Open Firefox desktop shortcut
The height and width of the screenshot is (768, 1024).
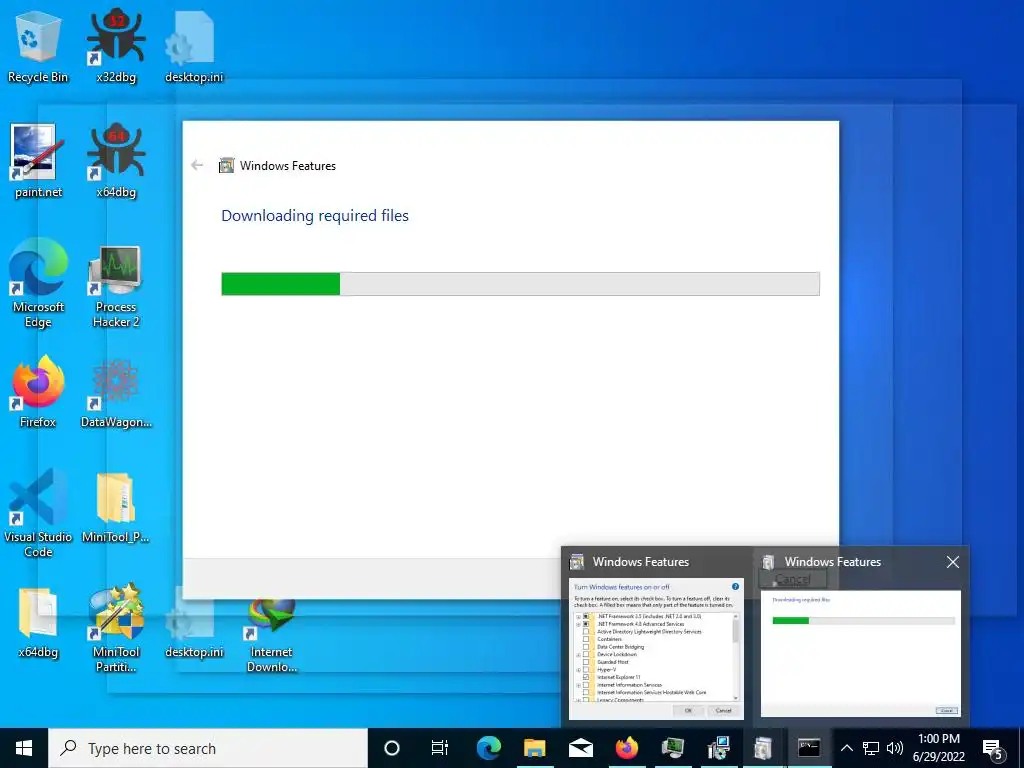pyautogui.click(x=38, y=392)
